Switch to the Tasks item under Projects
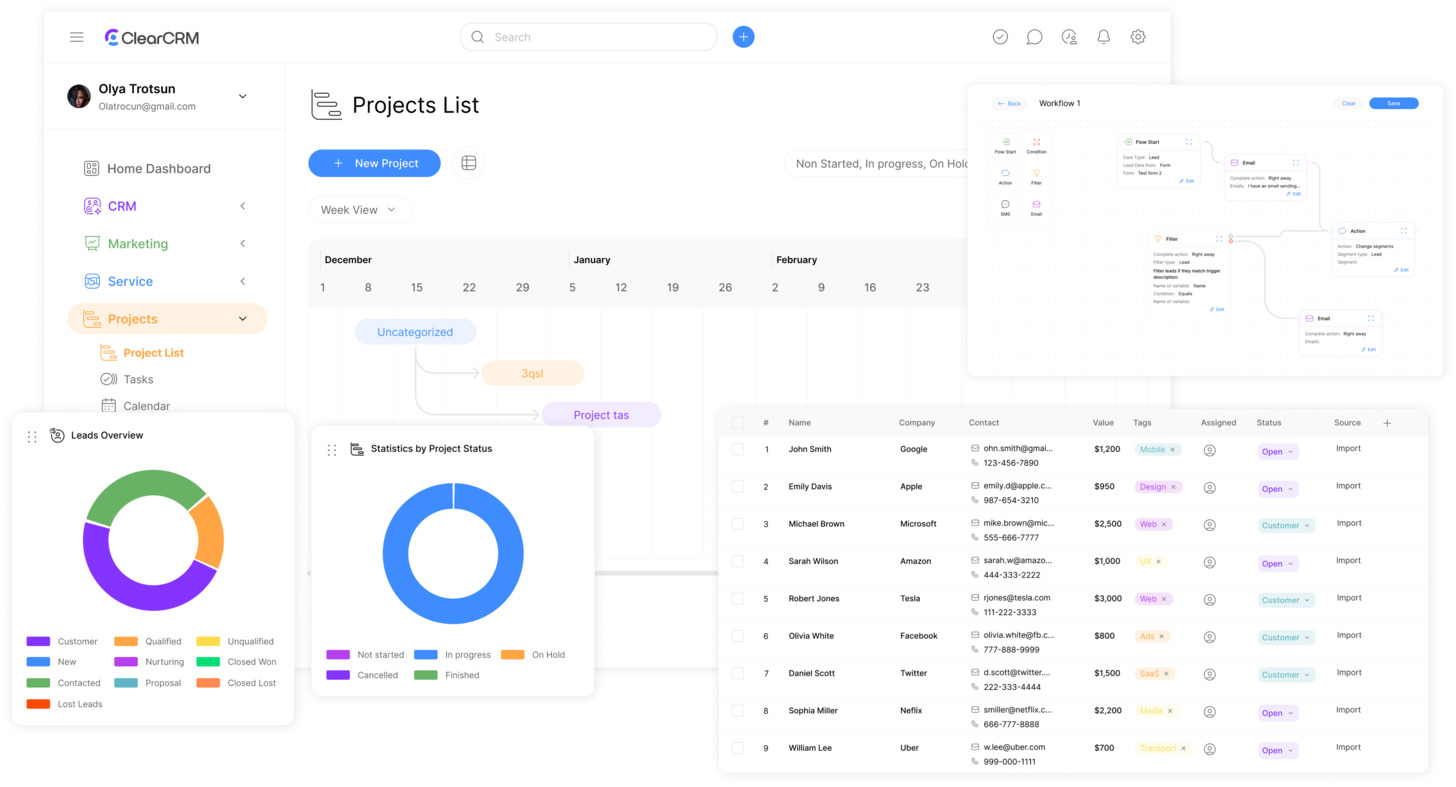The height and width of the screenshot is (787, 1456). coord(138,379)
